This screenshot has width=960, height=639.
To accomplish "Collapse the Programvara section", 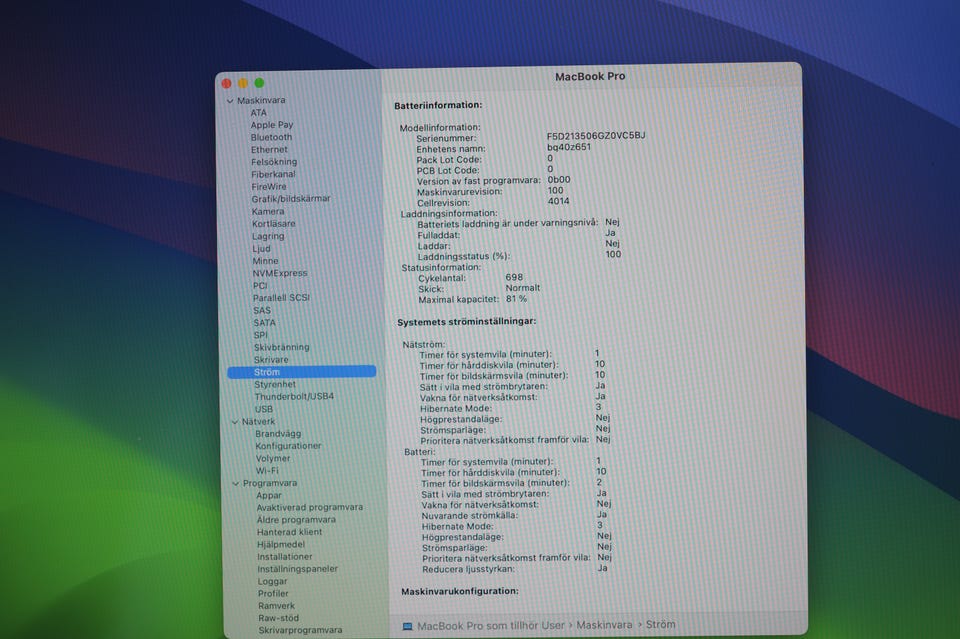I will click(236, 484).
